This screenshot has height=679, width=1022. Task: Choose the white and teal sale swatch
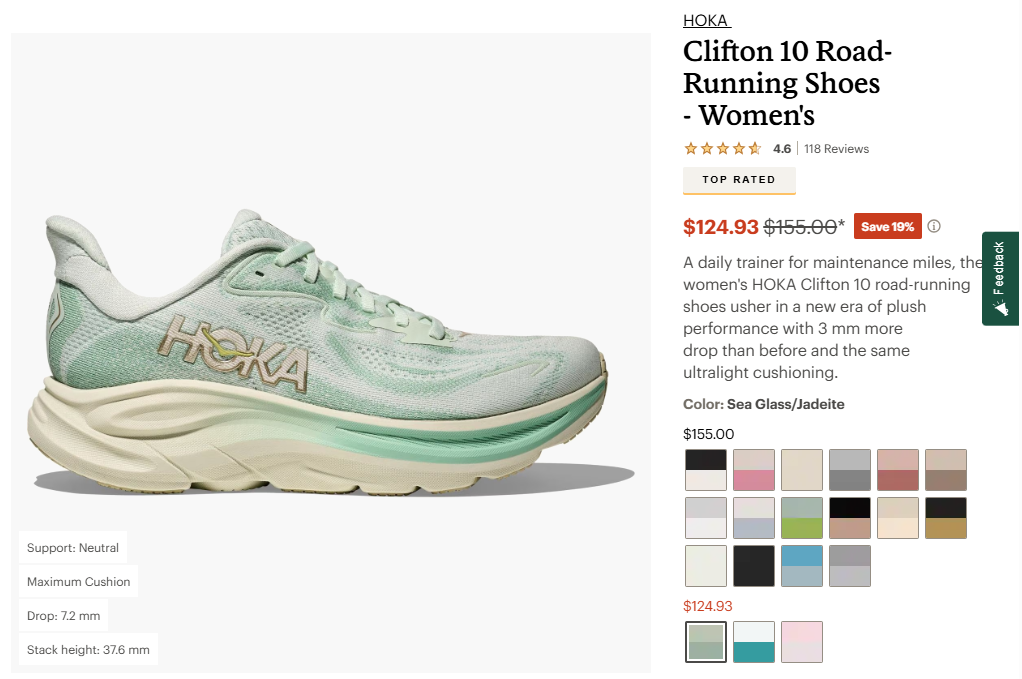click(754, 642)
